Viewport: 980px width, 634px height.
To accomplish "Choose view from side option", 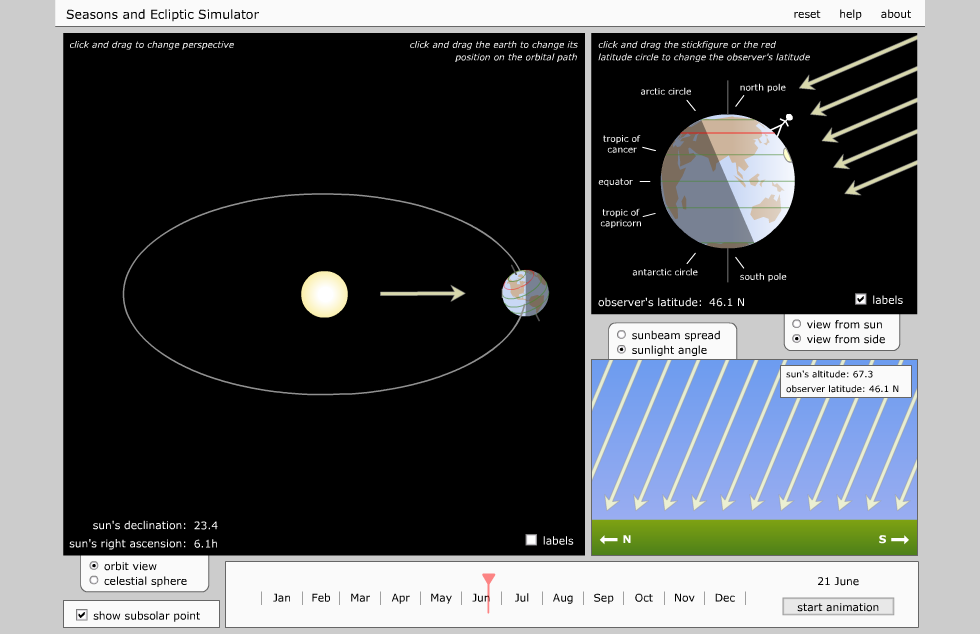I will click(796, 339).
